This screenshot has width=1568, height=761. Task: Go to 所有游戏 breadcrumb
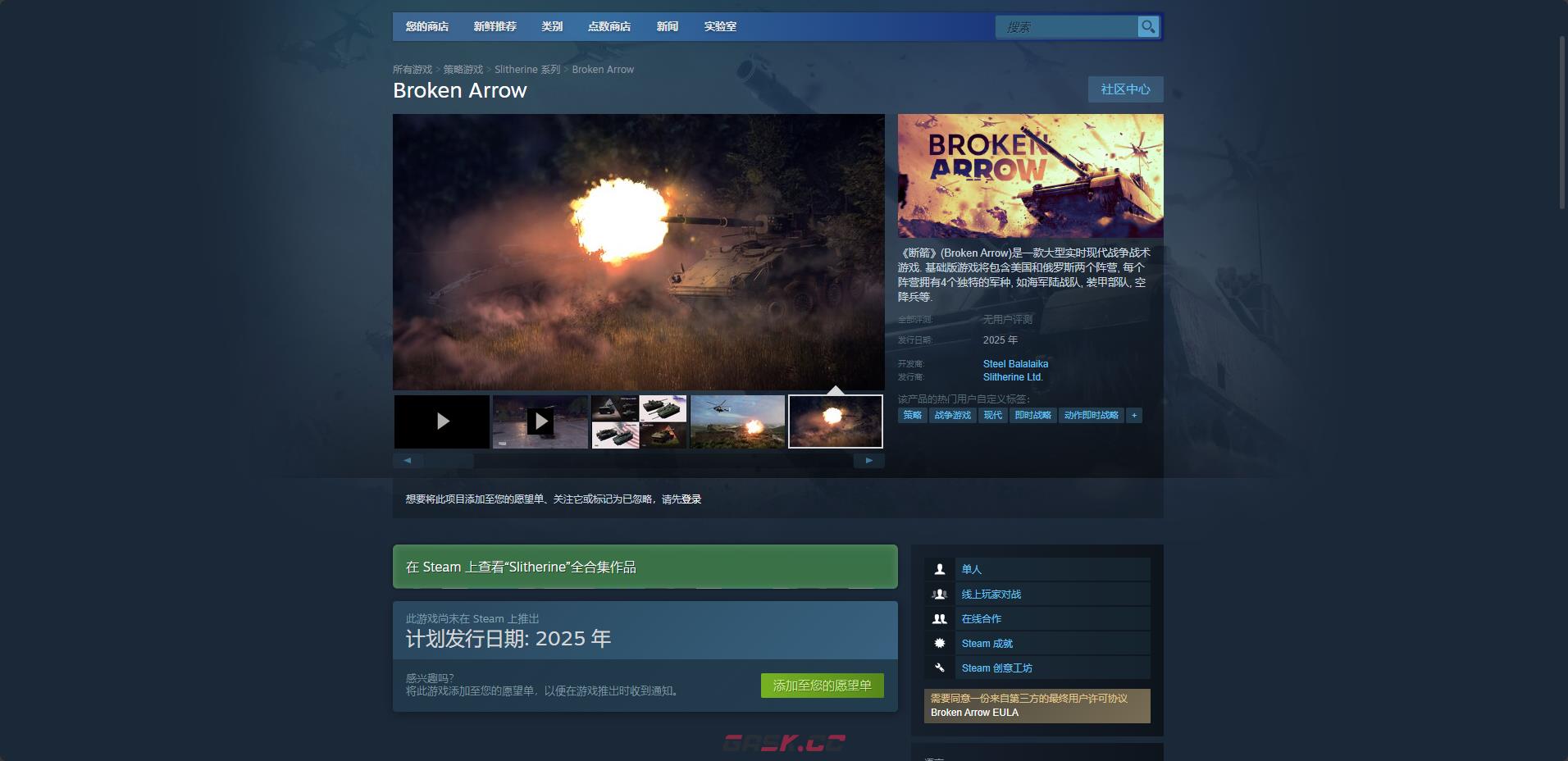413,70
